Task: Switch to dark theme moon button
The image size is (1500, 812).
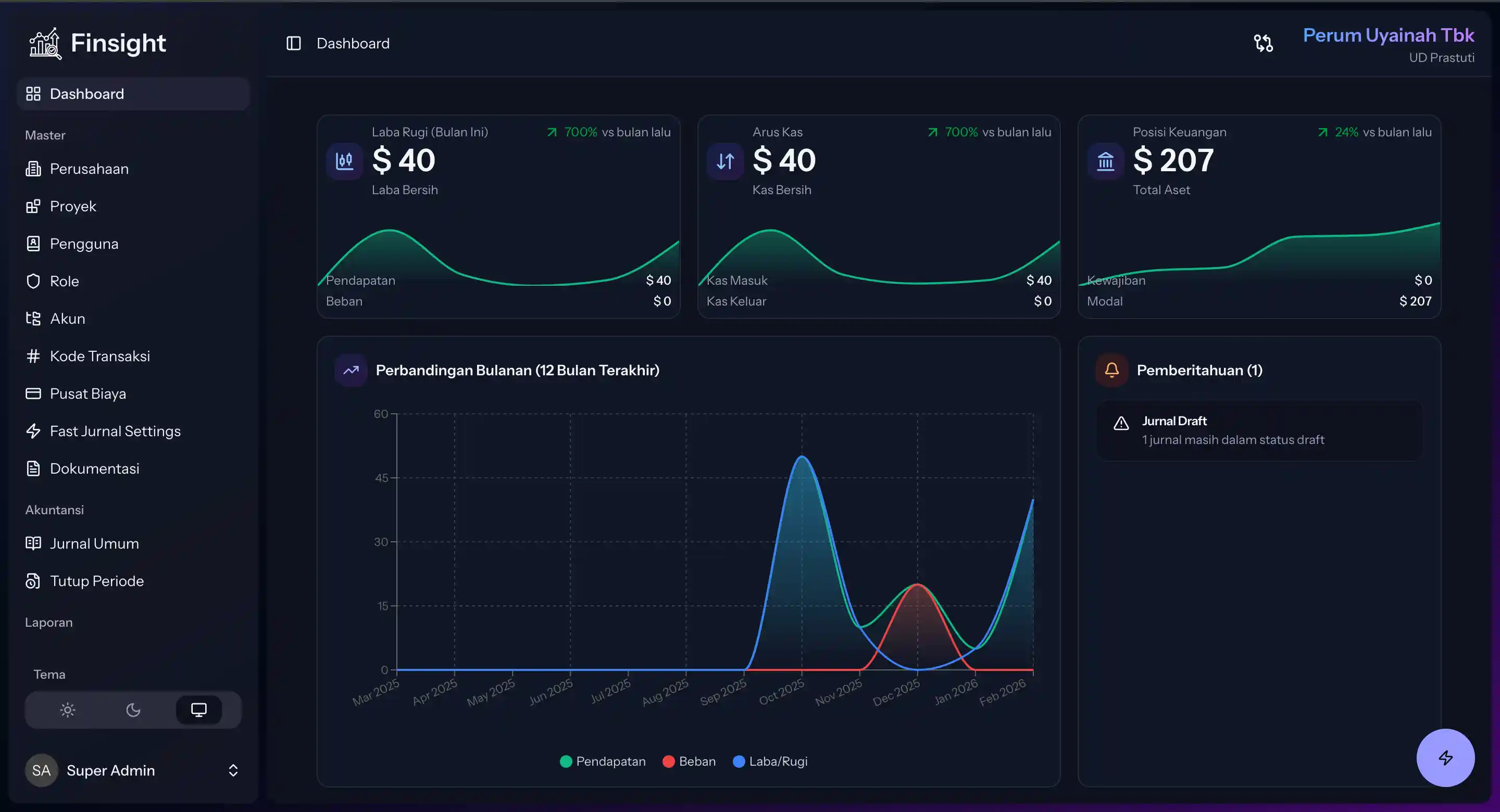Action: pos(133,710)
